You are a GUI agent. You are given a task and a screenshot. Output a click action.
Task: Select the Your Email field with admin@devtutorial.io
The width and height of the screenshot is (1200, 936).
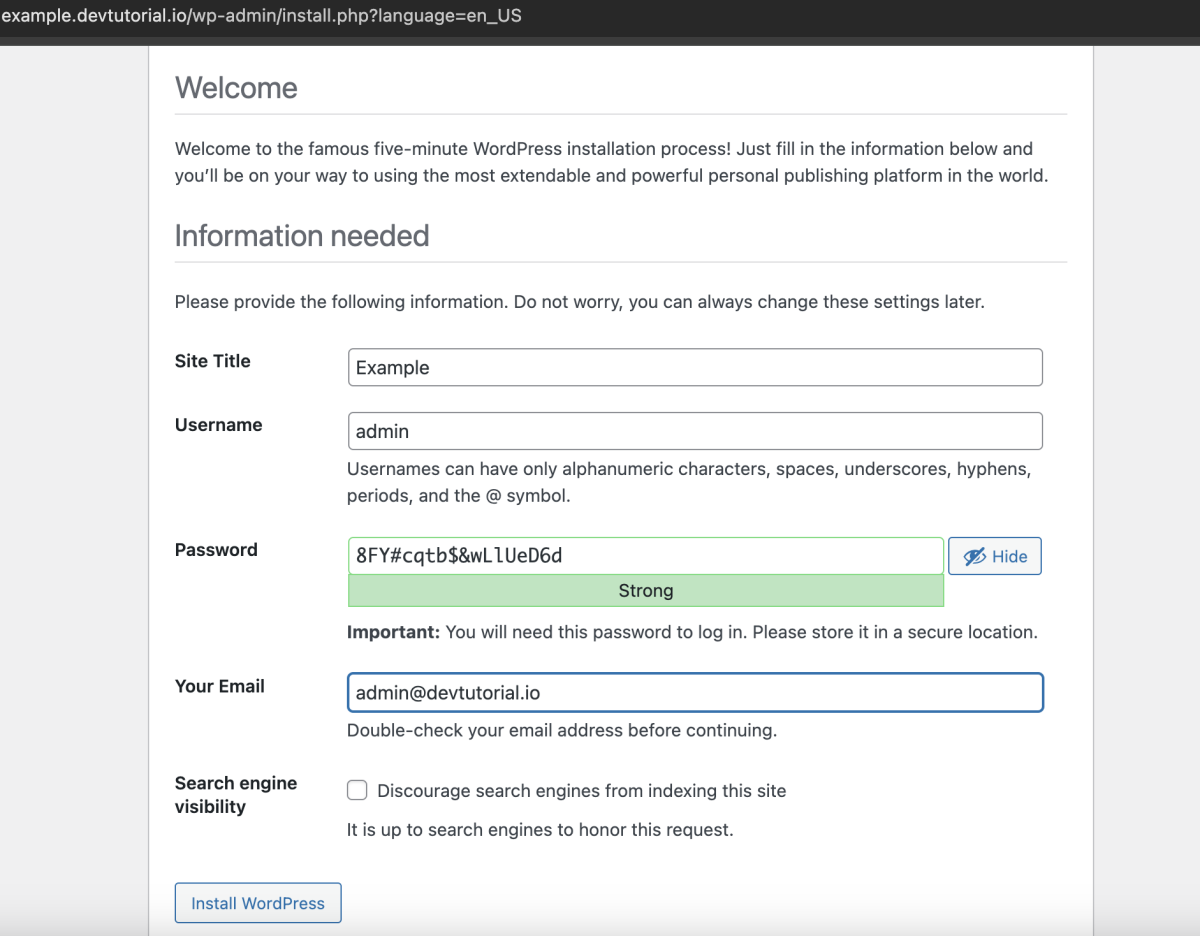[695, 692]
